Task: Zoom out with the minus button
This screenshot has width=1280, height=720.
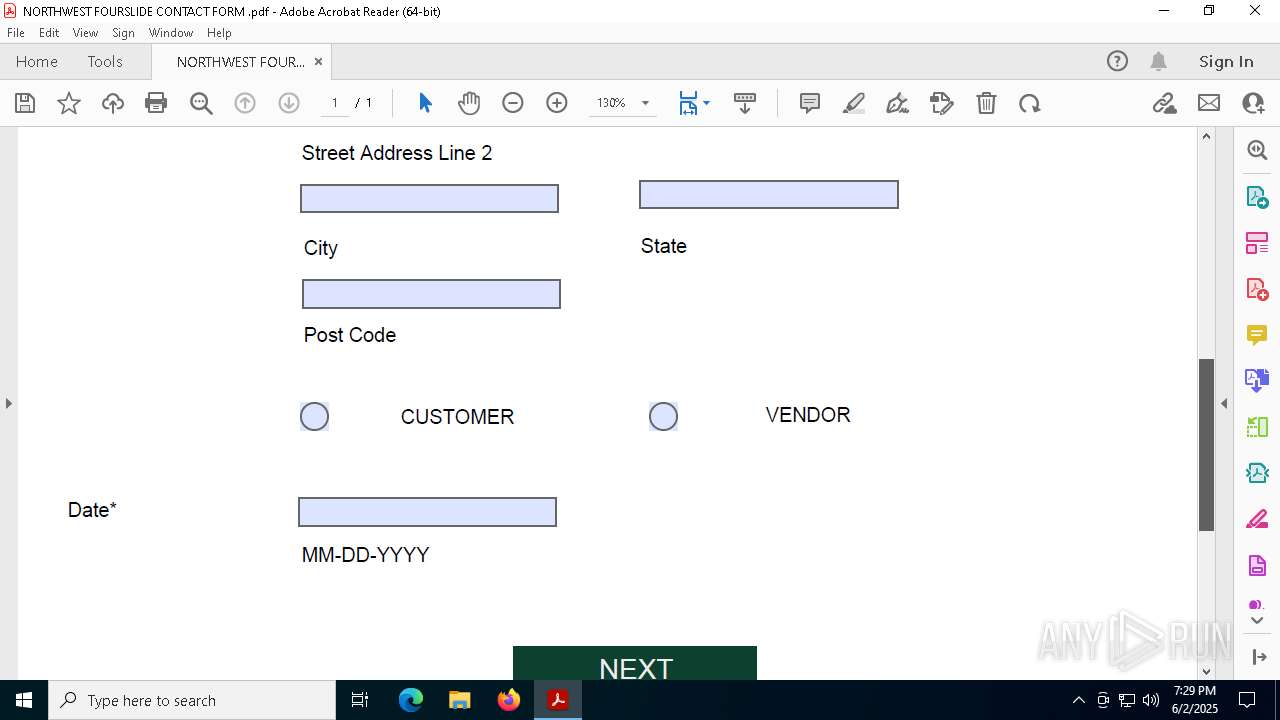Action: 513,103
